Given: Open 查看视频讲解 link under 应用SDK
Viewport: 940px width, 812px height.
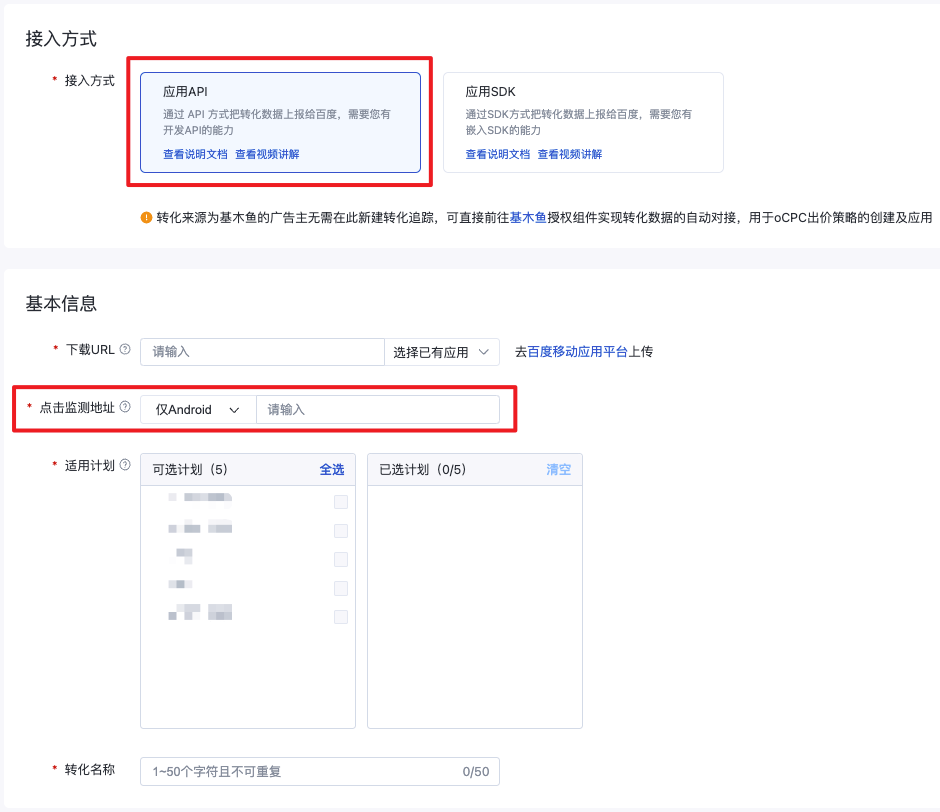Looking at the screenshot, I should [x=570, y=154].
